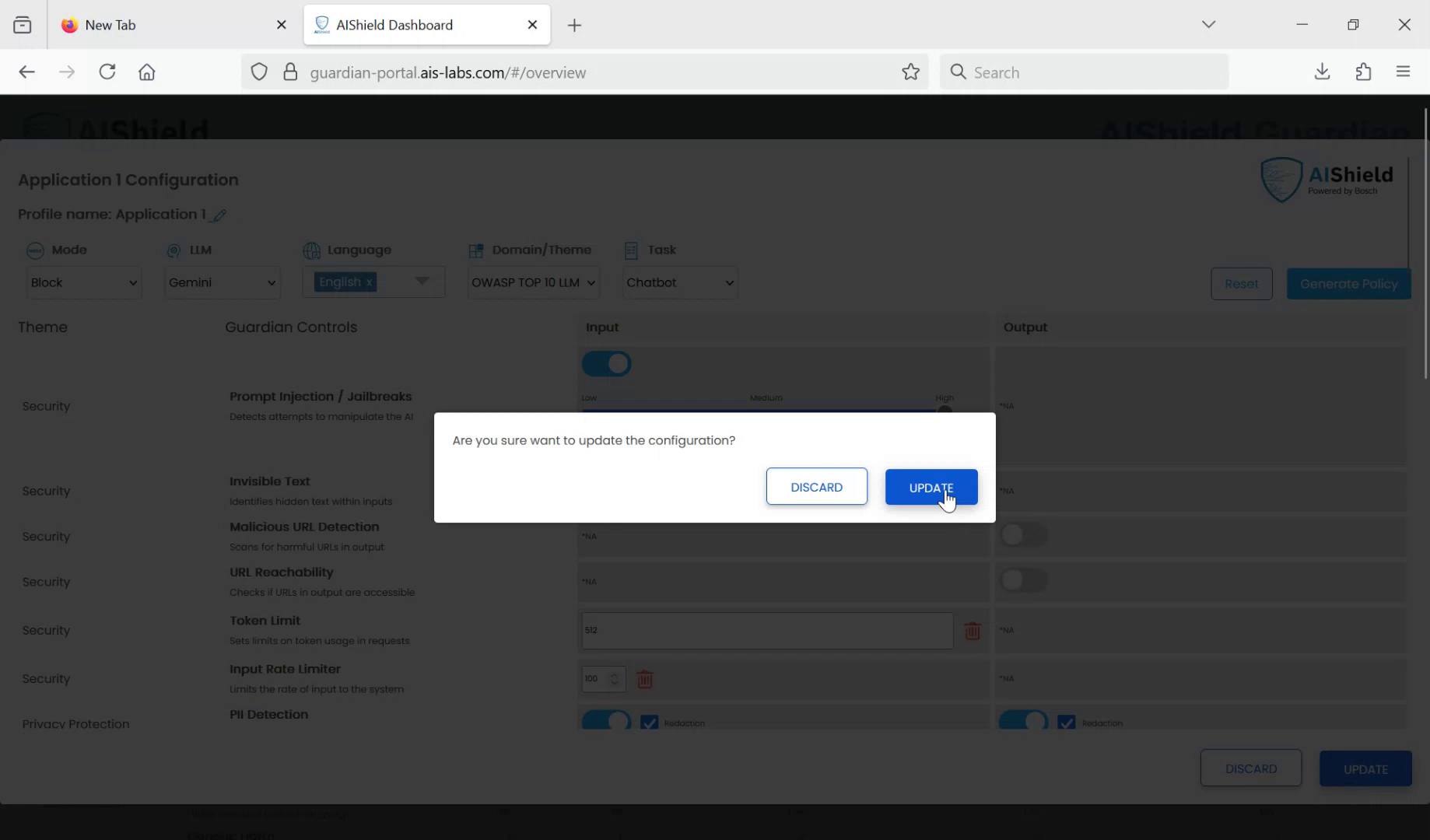Click the pencil icon to edit profile name

coord(219,215)
